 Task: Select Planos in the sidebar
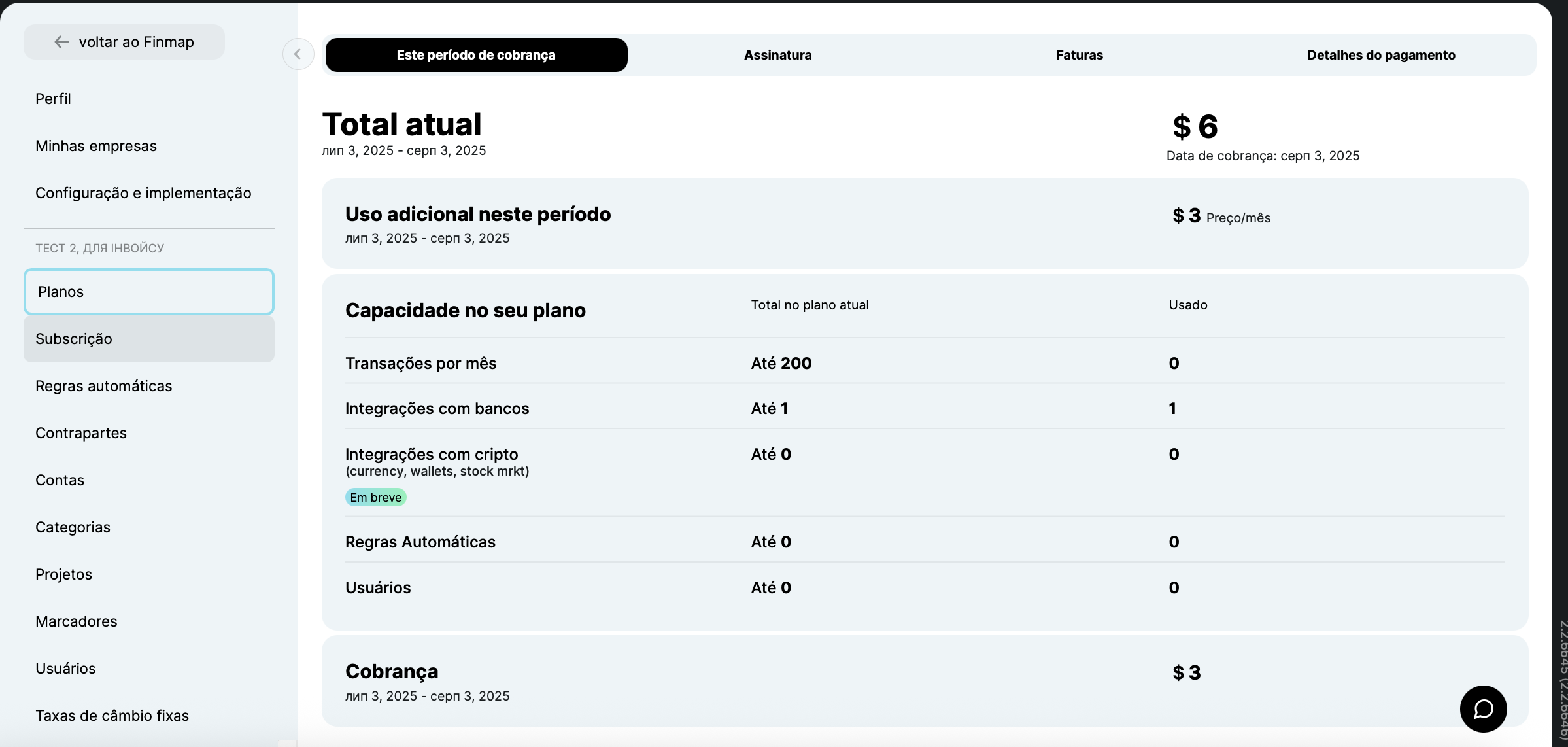(148, 292)
